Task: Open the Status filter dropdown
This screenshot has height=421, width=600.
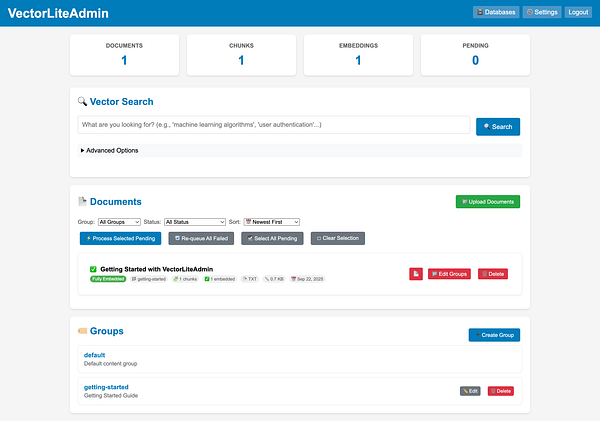Action: click(195, 222)
